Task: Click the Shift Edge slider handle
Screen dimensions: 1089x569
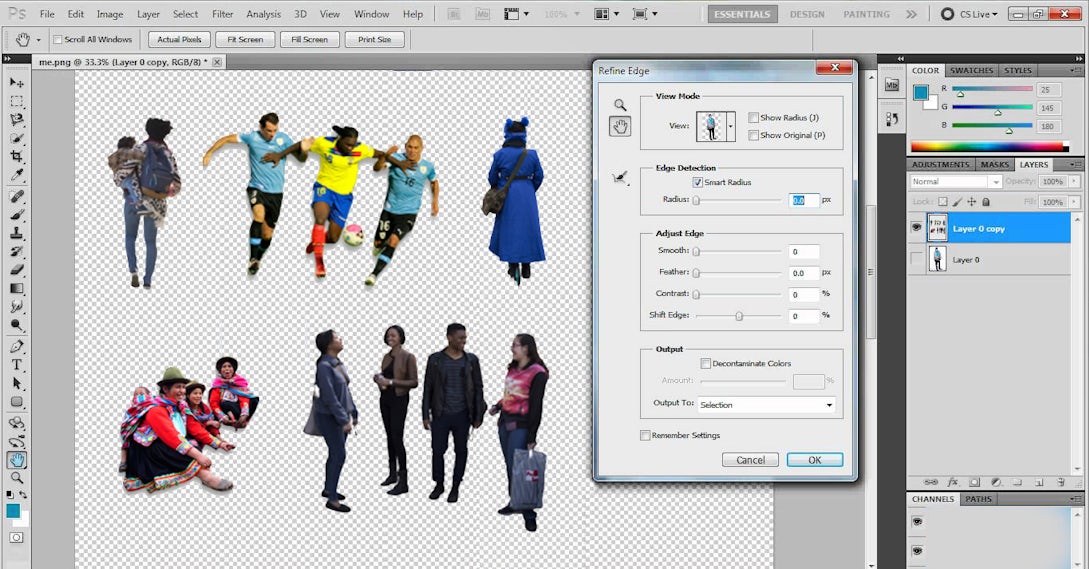Action: click(739, 316)
